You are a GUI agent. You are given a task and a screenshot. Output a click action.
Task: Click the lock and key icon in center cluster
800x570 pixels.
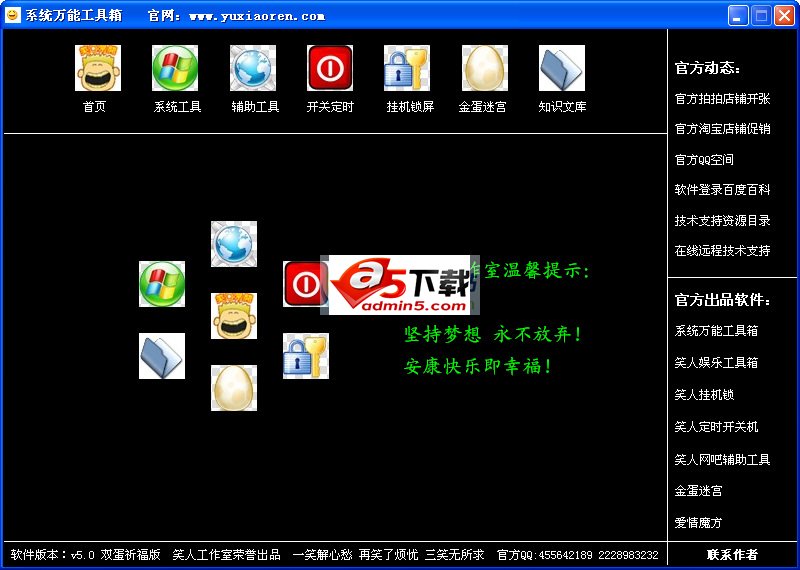click(306, 356)
